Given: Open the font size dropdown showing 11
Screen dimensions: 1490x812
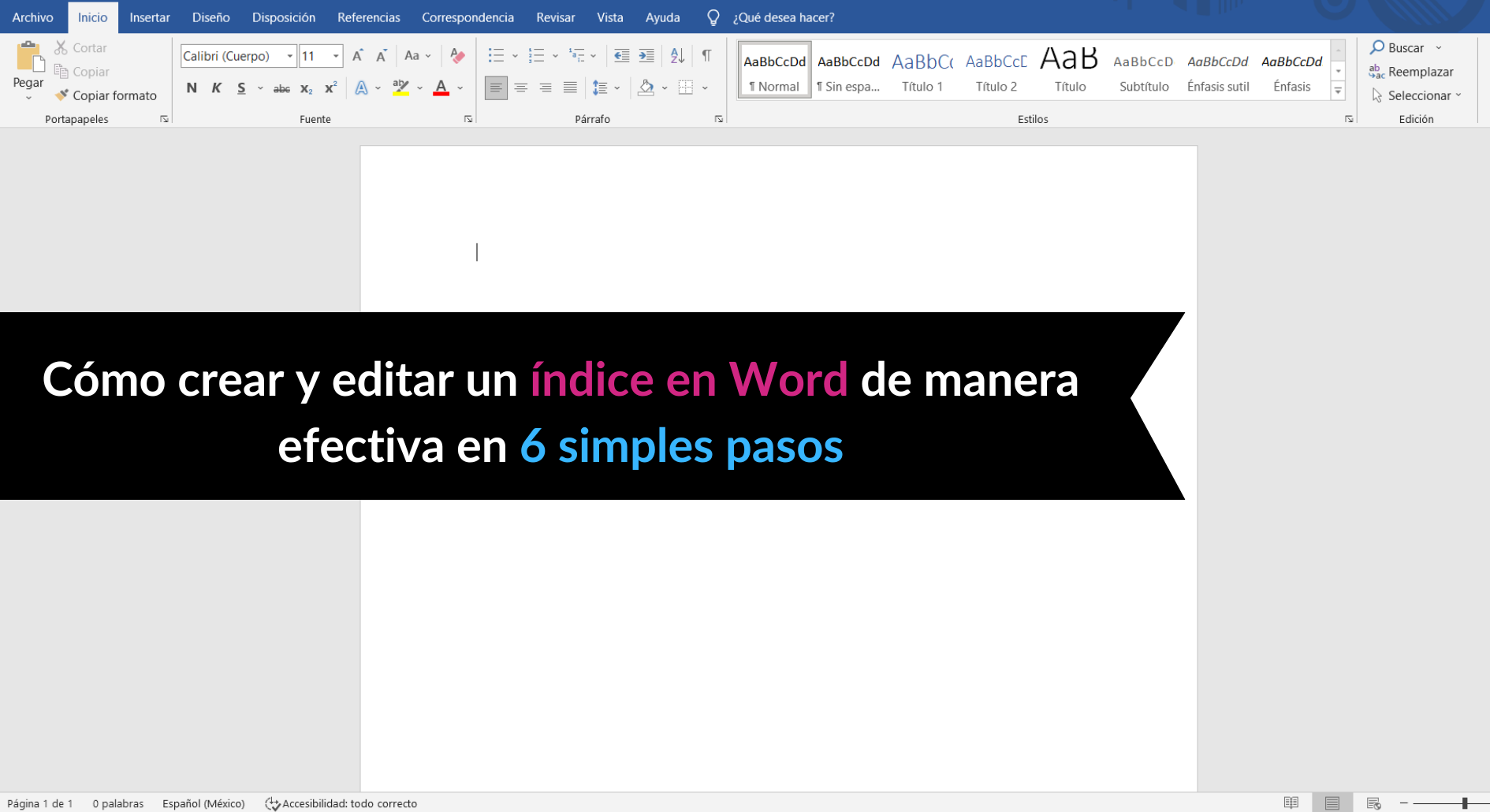Looking at the screenshot, I should [x=336, y=56].
